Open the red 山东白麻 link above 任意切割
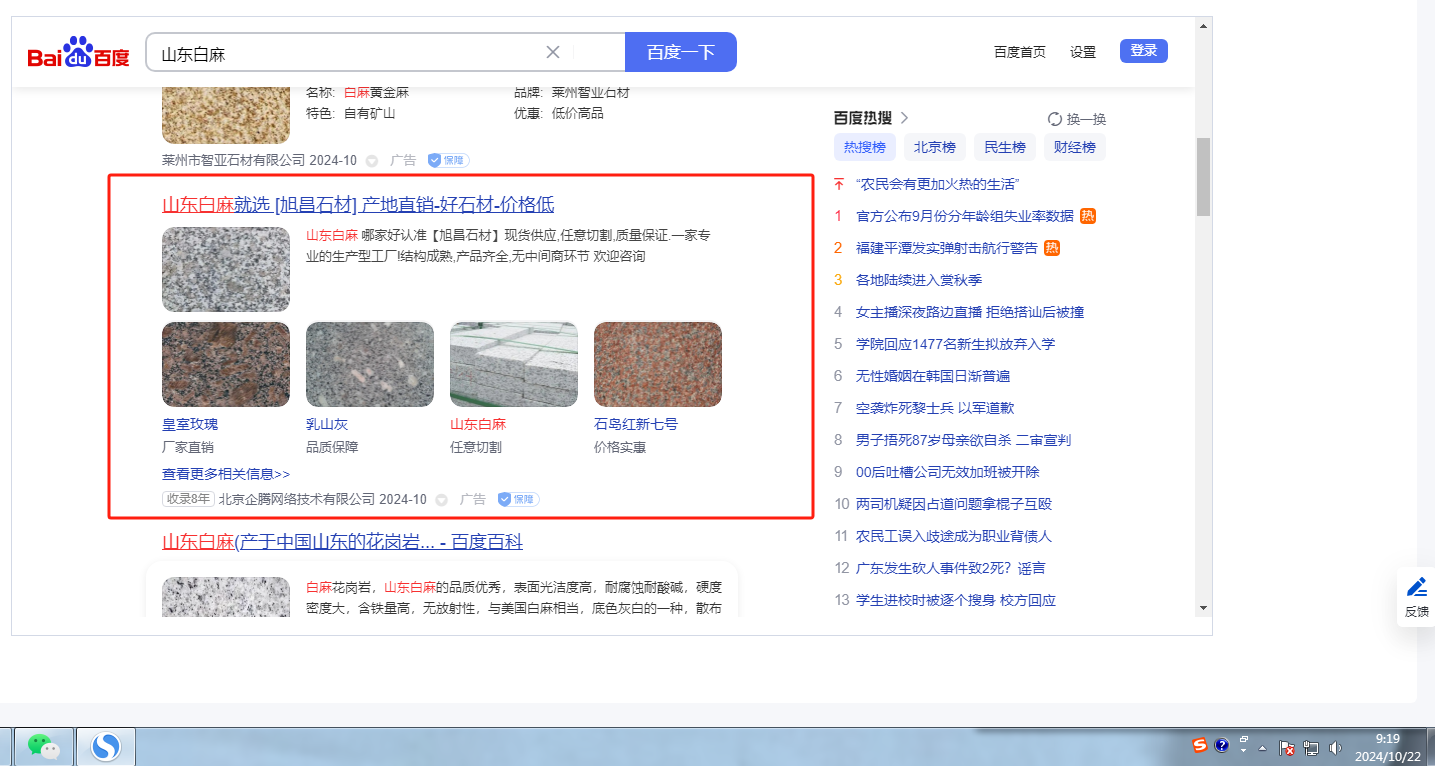Viewport: 1435px width, 766px height. click(x=478, y=424)
